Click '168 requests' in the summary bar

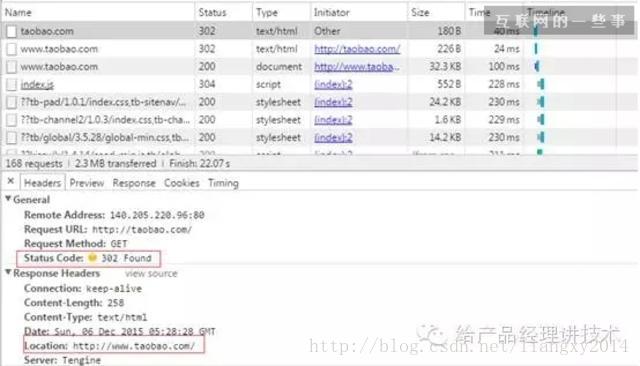[34, 164]
